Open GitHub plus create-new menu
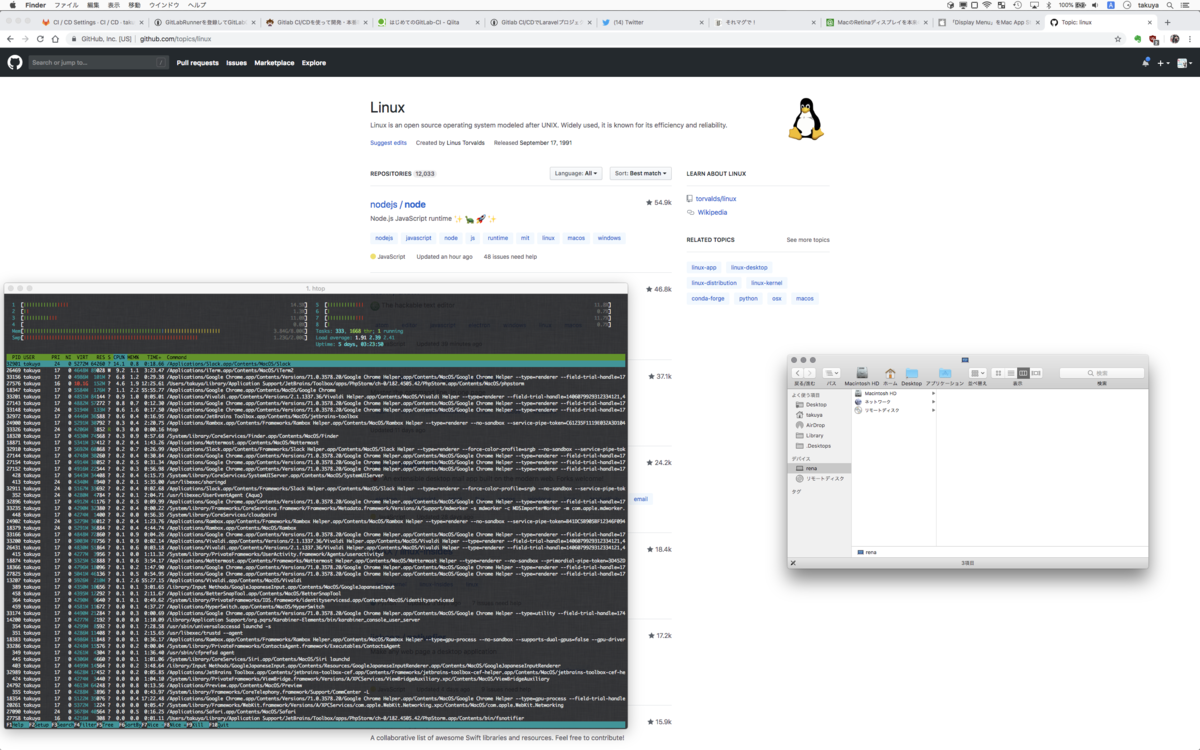Viewport: 1200px width, 750px height. click(1163, 62)
